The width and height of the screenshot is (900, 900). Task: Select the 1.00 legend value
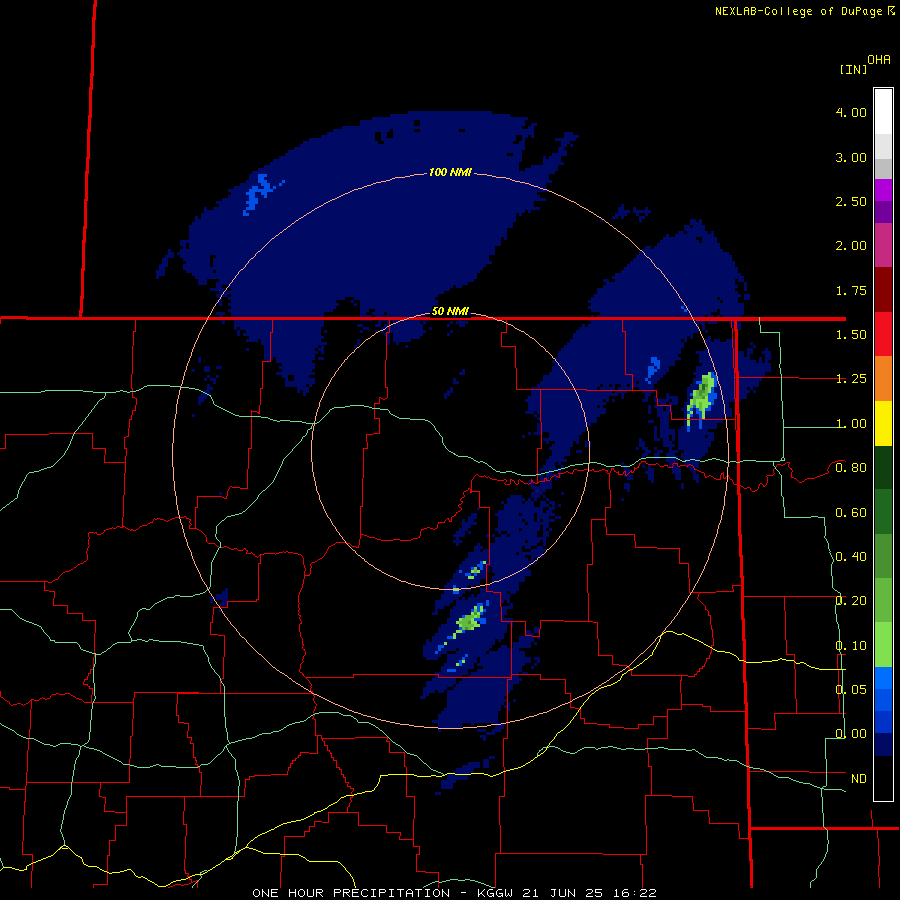click(x=851, y=424)
